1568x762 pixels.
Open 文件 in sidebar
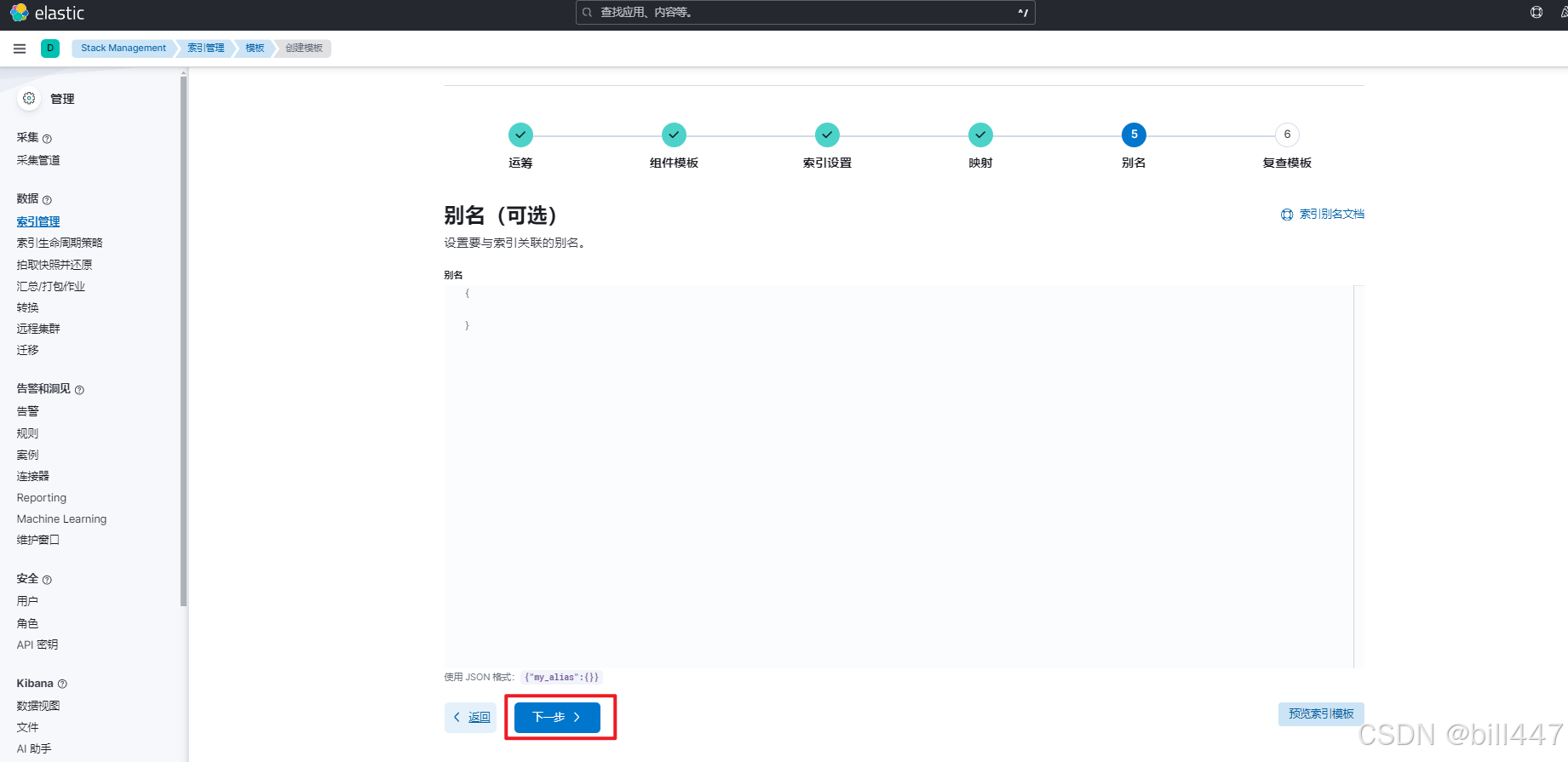point(27,727)
